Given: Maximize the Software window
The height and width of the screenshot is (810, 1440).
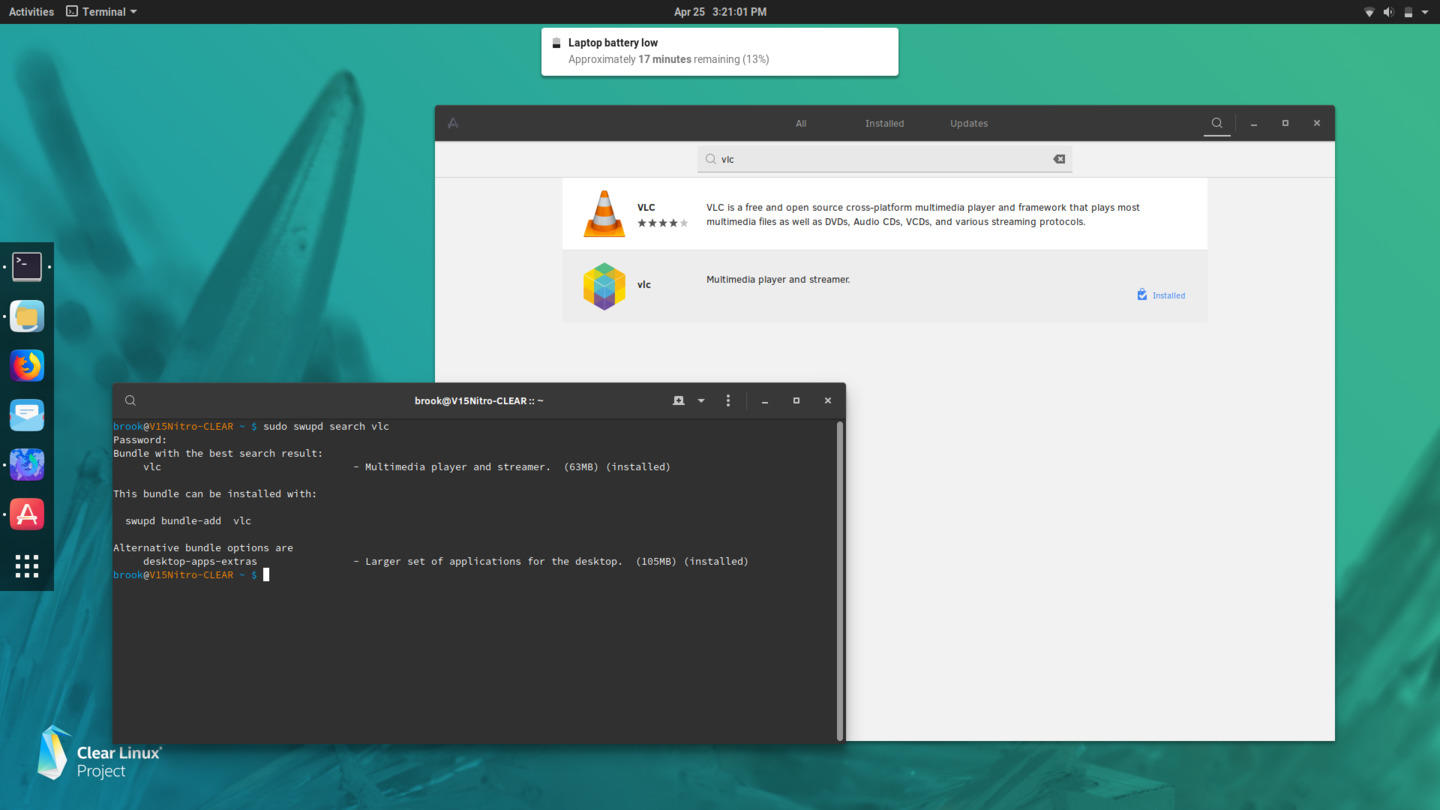Looking at the screenshot, I should [x=1285, y=123].
